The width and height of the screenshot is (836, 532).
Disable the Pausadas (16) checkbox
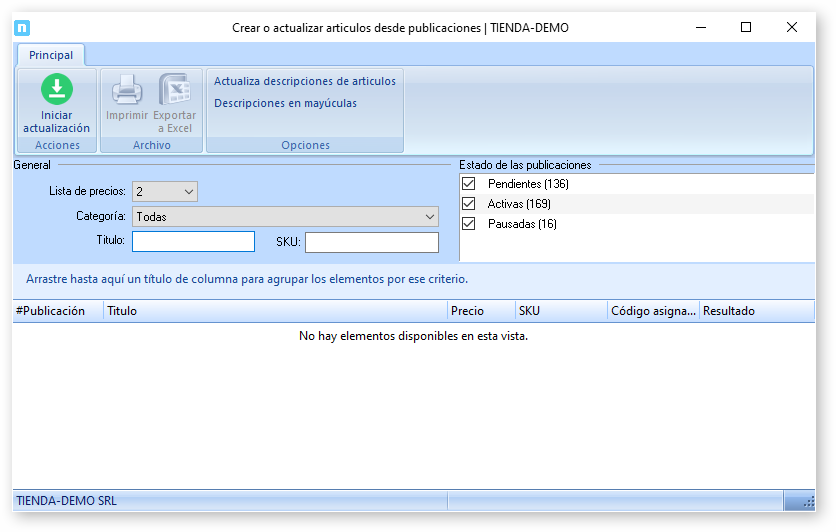[x=468, y=224]
